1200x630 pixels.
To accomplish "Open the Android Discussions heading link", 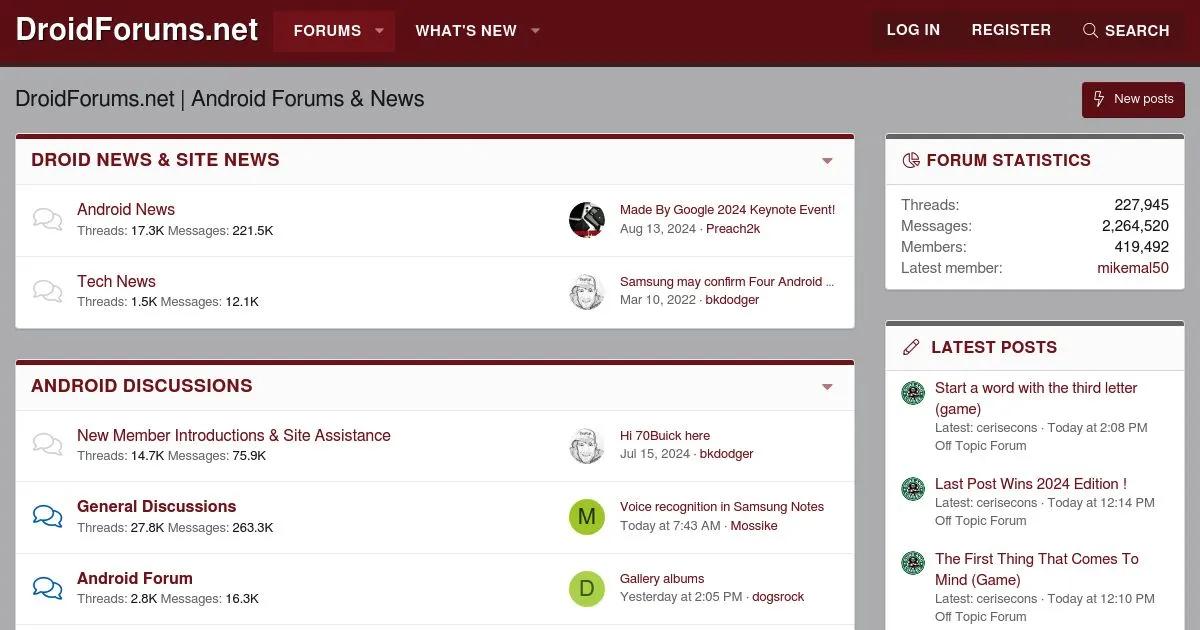I will click(x=142, y=386).
